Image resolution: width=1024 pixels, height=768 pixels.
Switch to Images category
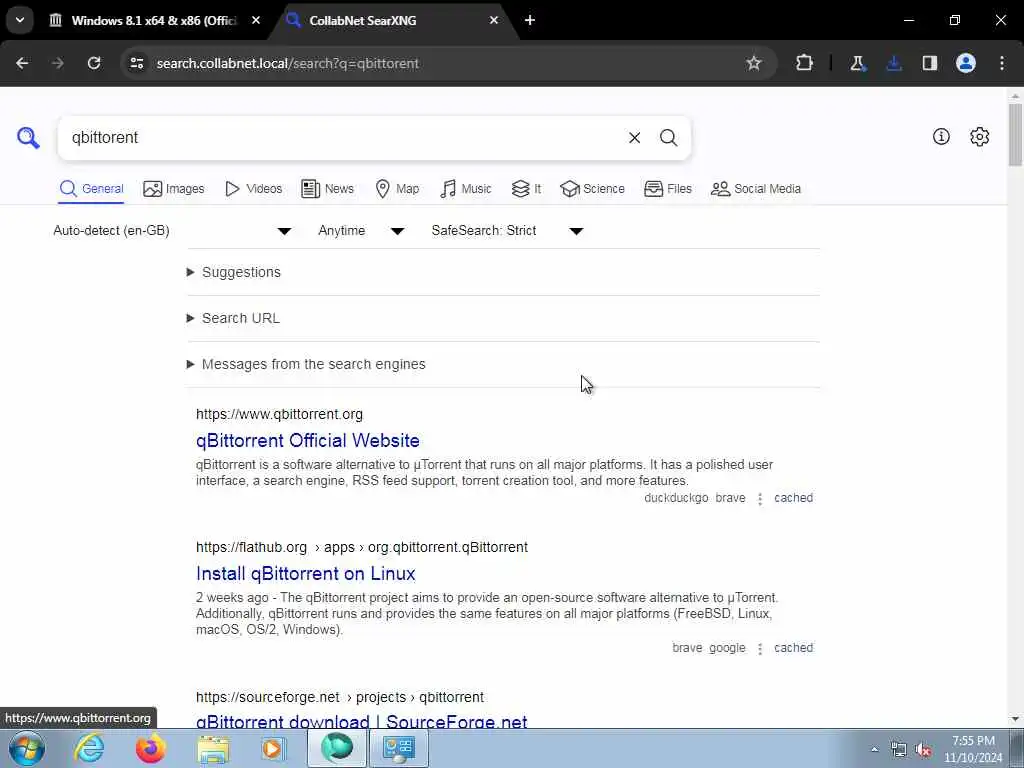pos(174,189)
